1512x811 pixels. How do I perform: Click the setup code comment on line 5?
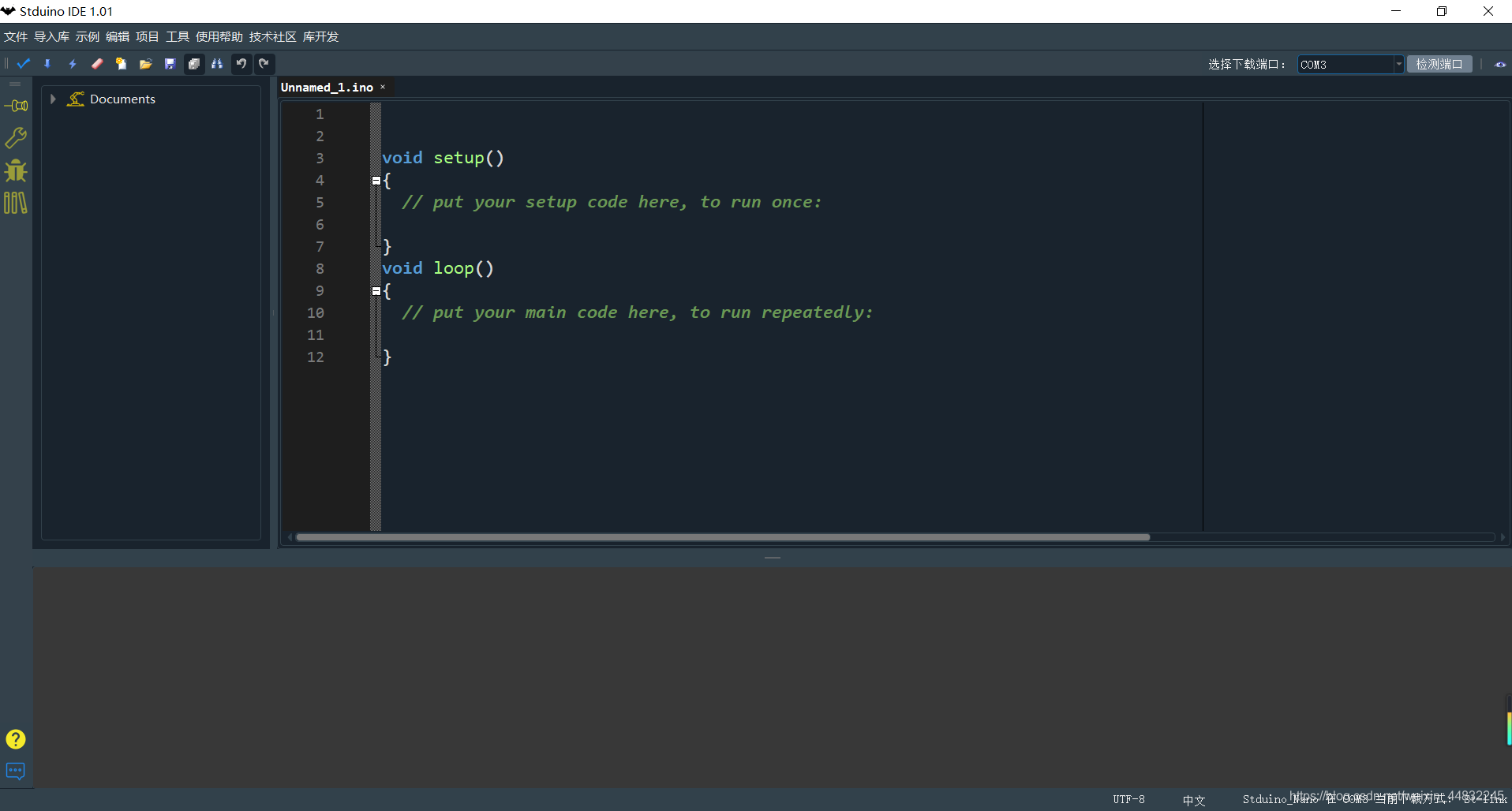coord(612,202)
